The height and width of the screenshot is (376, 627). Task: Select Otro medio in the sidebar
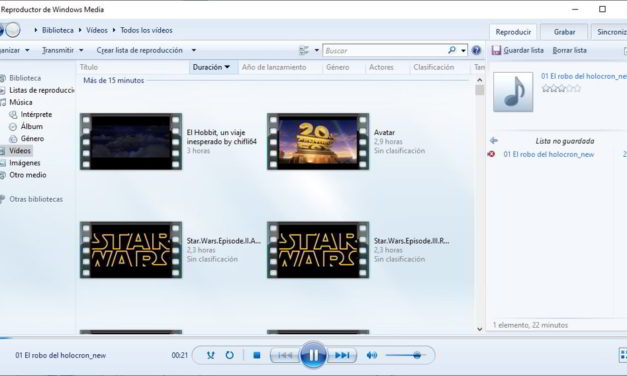pos(28,175)
